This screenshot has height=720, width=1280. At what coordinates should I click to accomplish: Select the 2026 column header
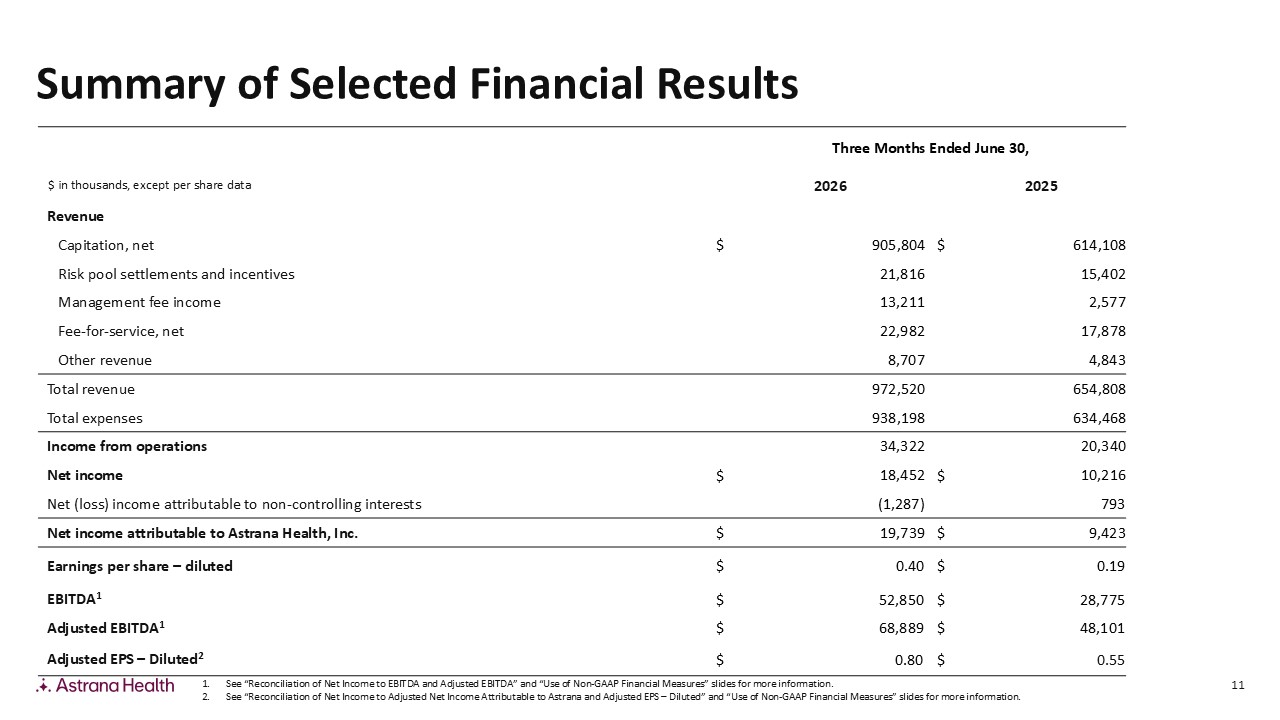pyautogui.click(x=830, y=186)
